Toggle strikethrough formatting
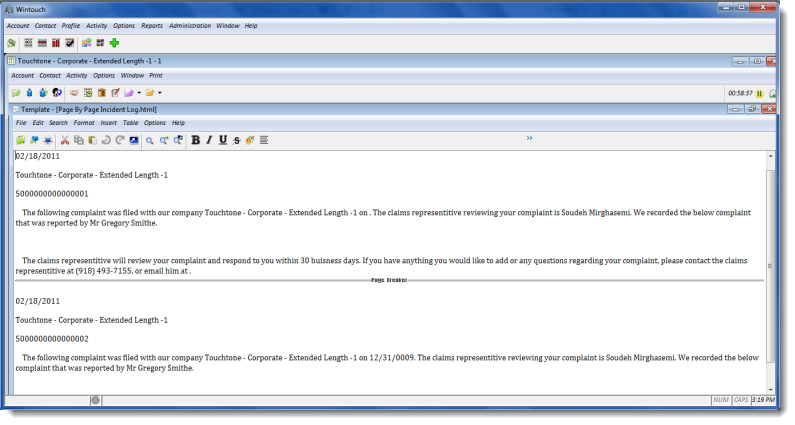 236,140
